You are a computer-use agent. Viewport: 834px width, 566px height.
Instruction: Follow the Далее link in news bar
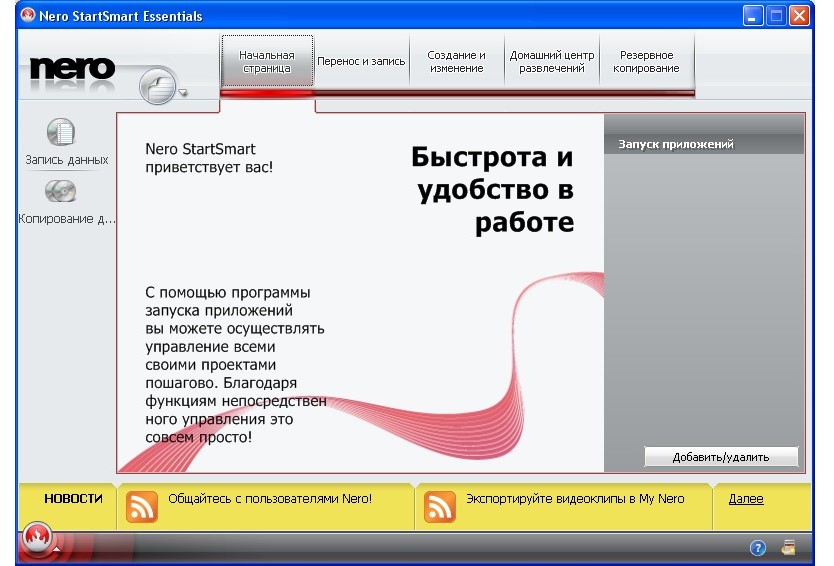tap(745, 498)
